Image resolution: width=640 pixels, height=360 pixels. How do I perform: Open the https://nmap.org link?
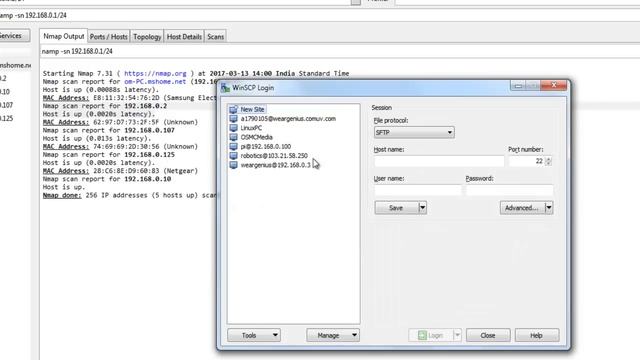155,73
